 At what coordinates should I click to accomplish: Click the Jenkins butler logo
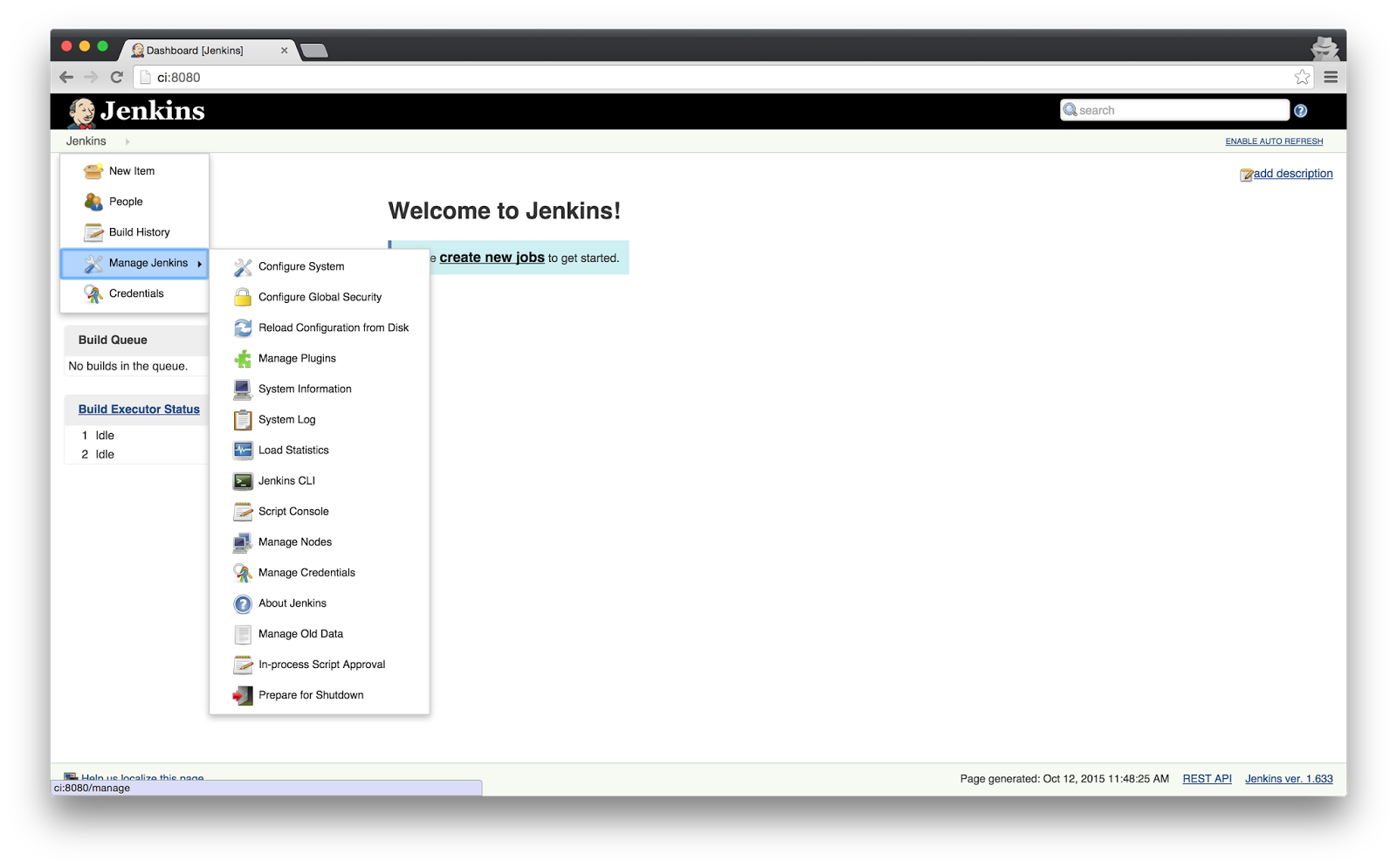(82, 113)
